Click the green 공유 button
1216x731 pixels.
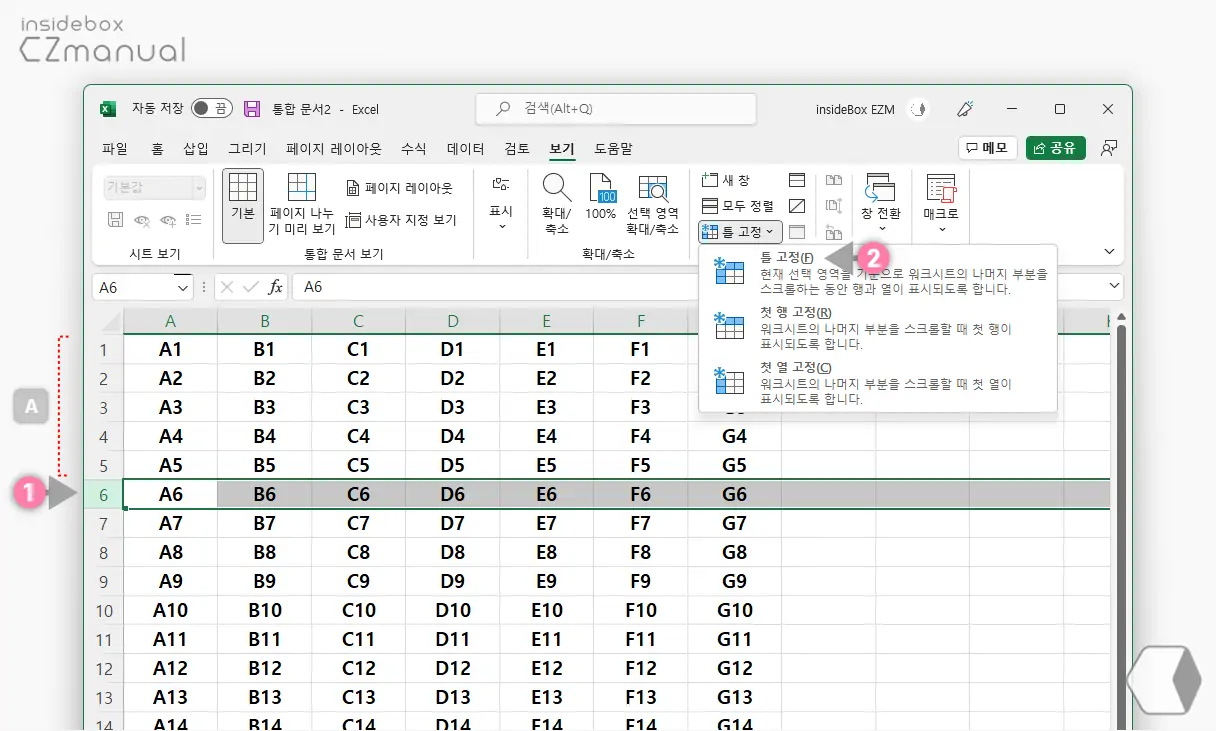pos(1056,148)
